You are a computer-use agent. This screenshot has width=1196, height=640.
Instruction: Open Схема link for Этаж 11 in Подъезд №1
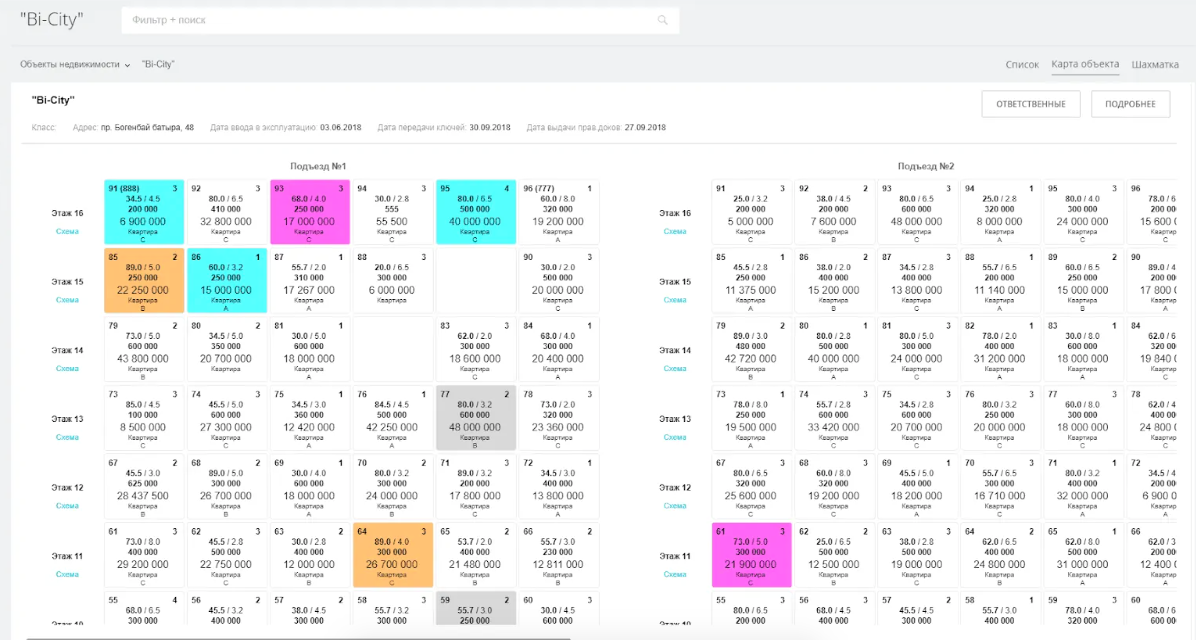pos(67,574)
